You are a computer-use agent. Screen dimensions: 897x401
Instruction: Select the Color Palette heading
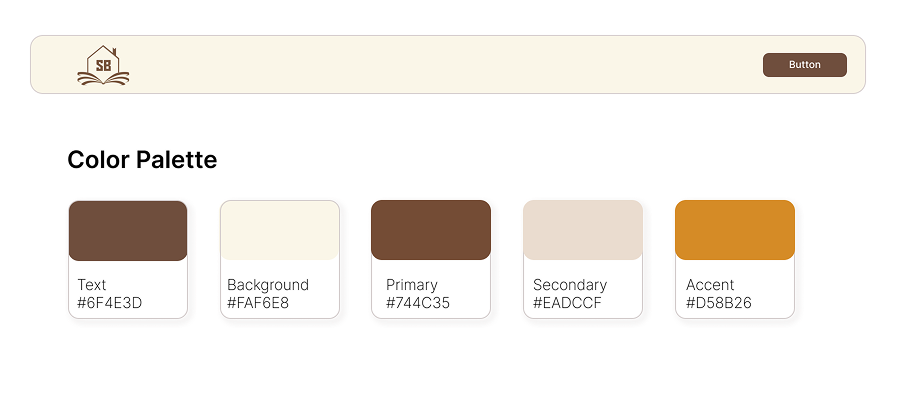(x=142, y=159)
